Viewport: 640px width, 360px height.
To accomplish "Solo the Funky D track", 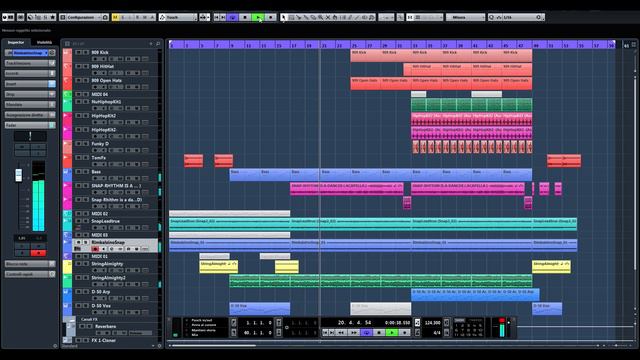I will pos(86,144).
